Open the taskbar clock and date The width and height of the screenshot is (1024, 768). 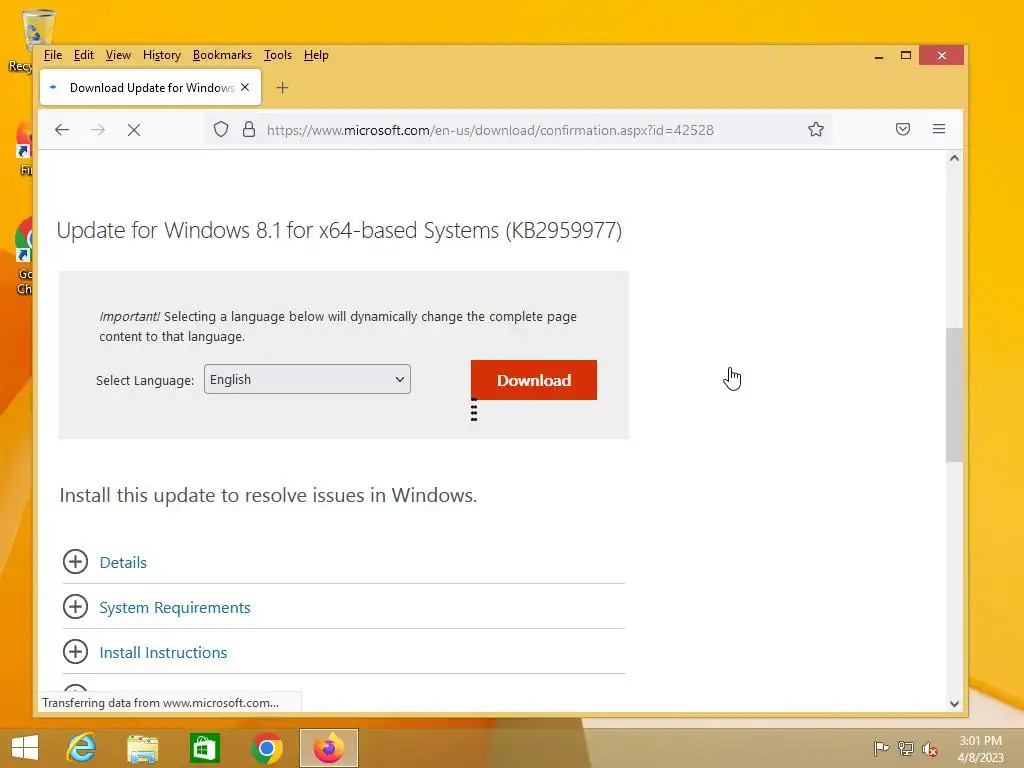coord(980,749)
